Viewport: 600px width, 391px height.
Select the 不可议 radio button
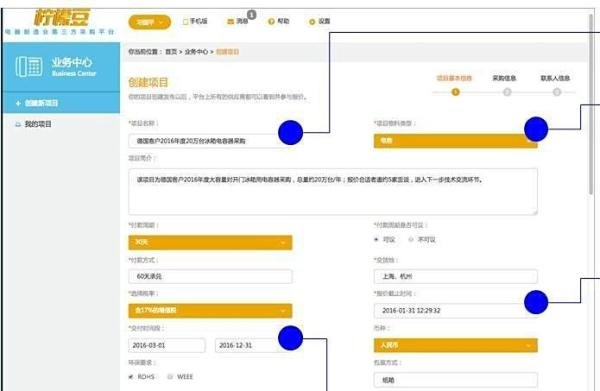(x=411, y=240)
